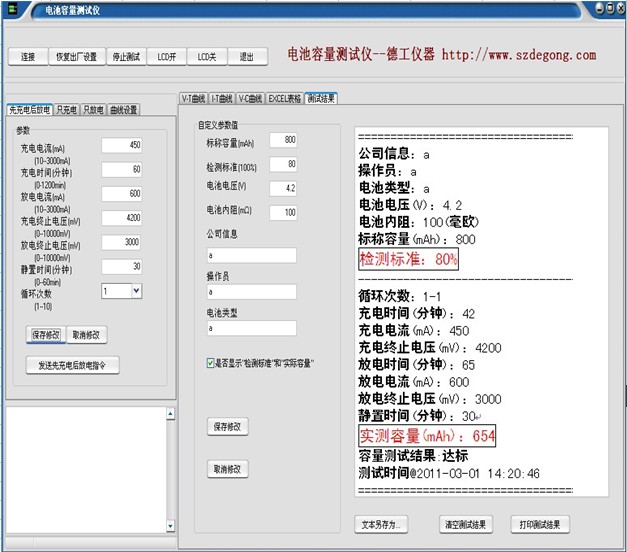Click 发送先充电后放电指令 button
Screen dimensions: 627x552
(x=72, y=365)
